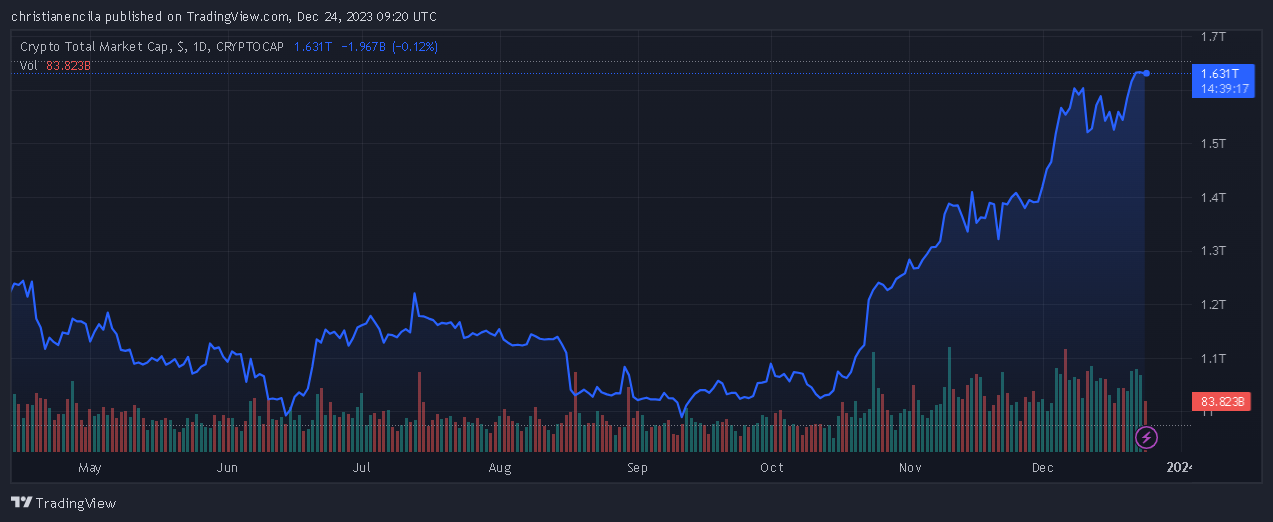Click the purple lightning bolt event icon
This screenshot has height=522, width=1273.
coord(1147,437)
